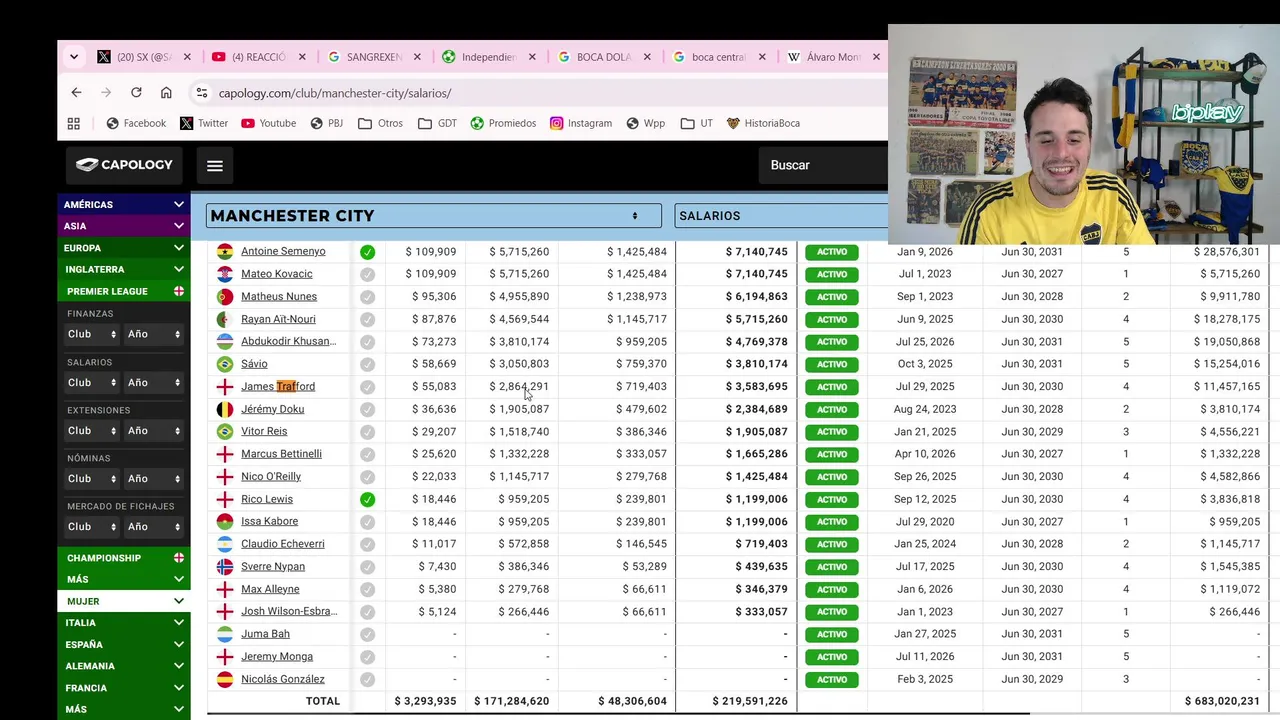Click the Brazil flag beside Vitor Reis
The height and width of the screenshot is (720, 1280).
click(225, 431)
